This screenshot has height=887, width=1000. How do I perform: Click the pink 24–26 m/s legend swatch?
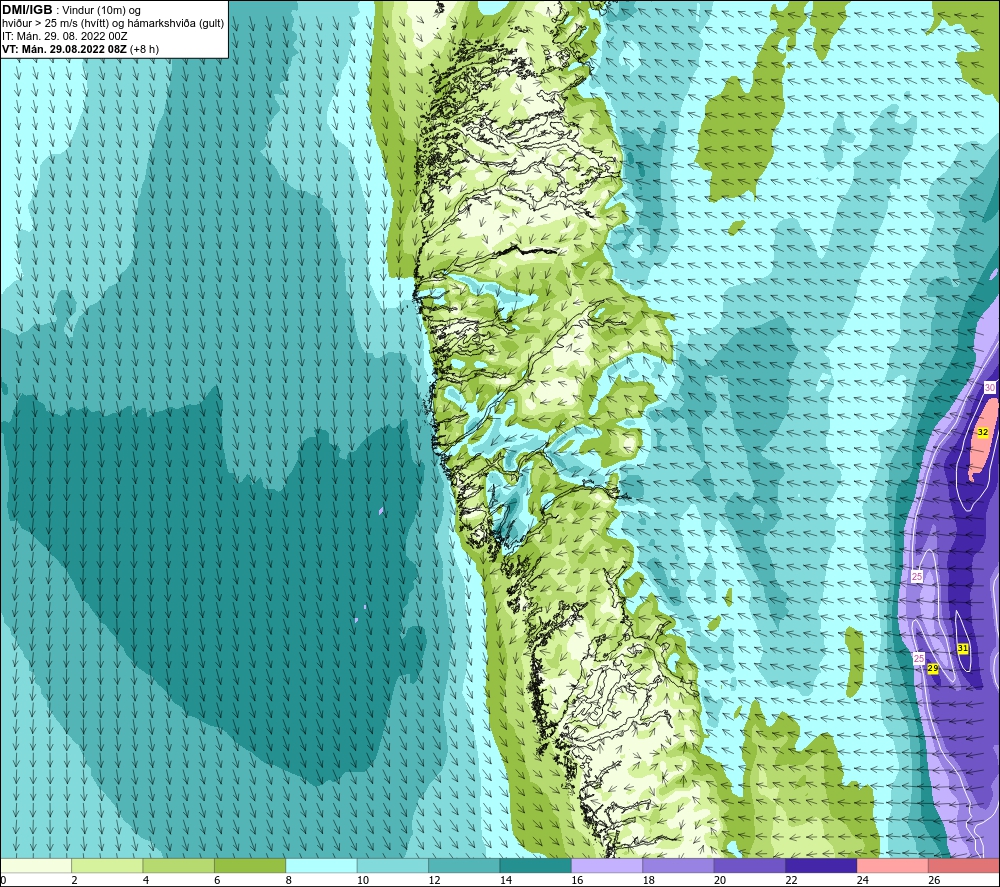coord(893,865)
